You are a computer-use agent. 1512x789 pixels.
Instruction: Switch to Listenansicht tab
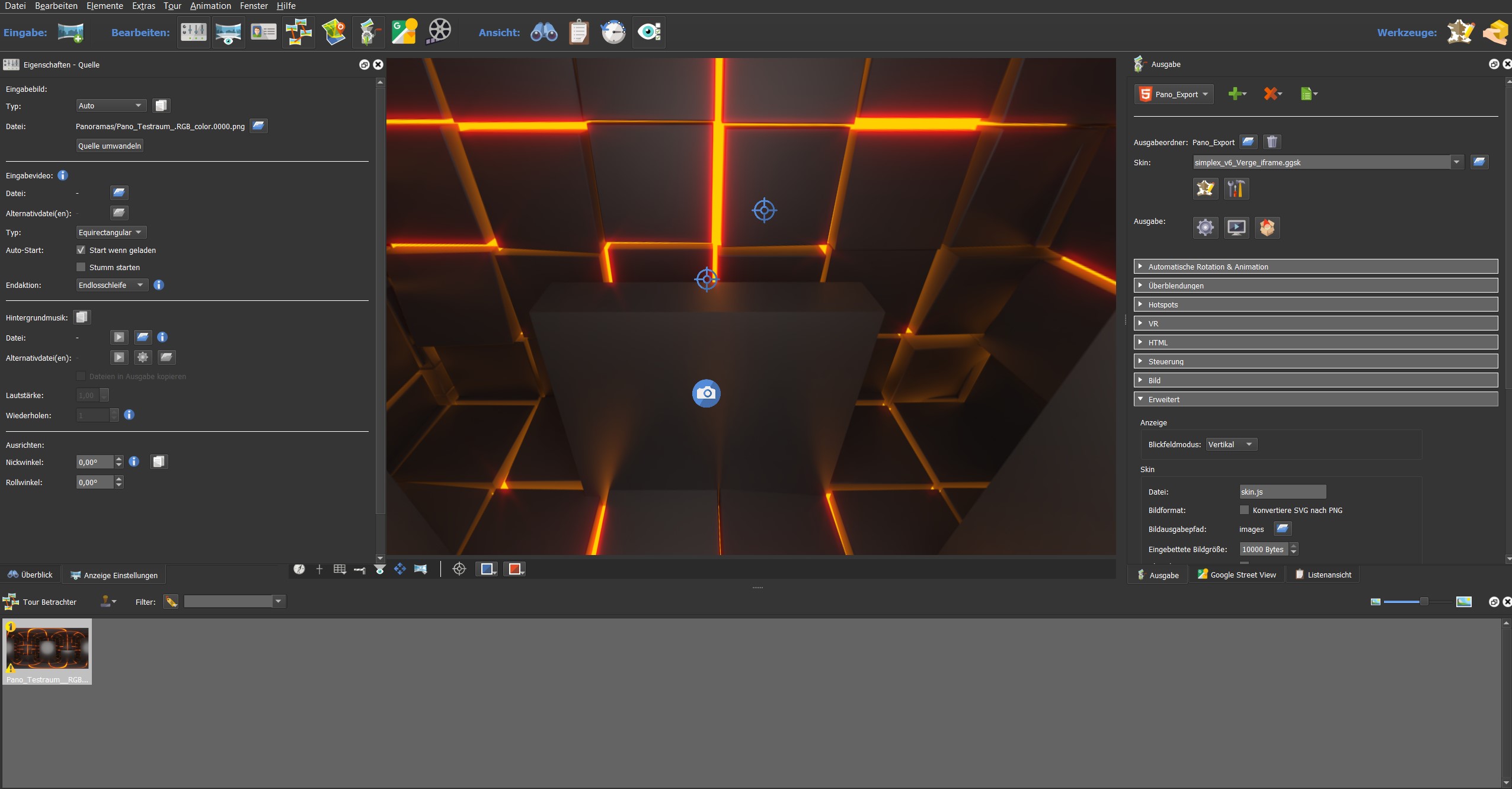pyautogui.click(x=1323, y=575)
